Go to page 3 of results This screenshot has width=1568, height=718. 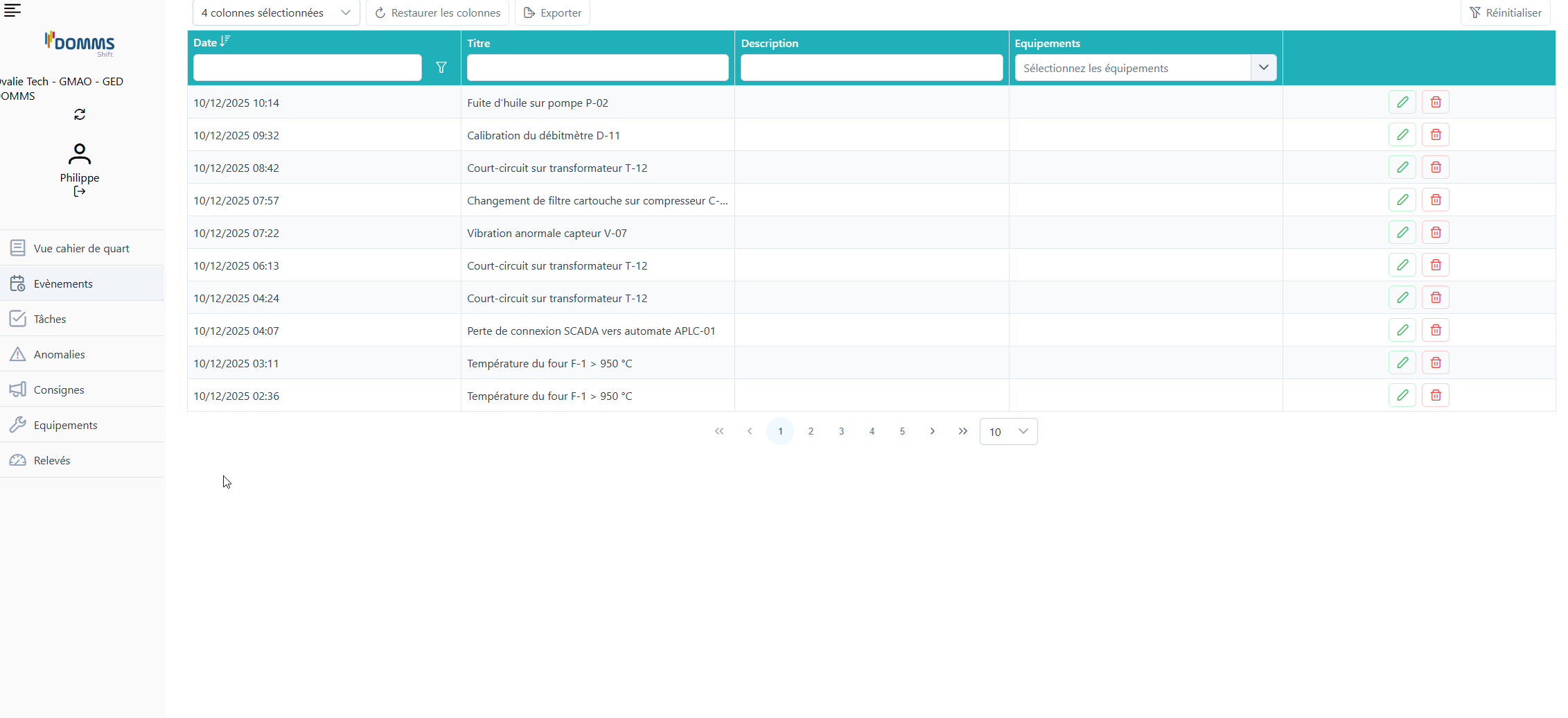(x=841, y=431)
